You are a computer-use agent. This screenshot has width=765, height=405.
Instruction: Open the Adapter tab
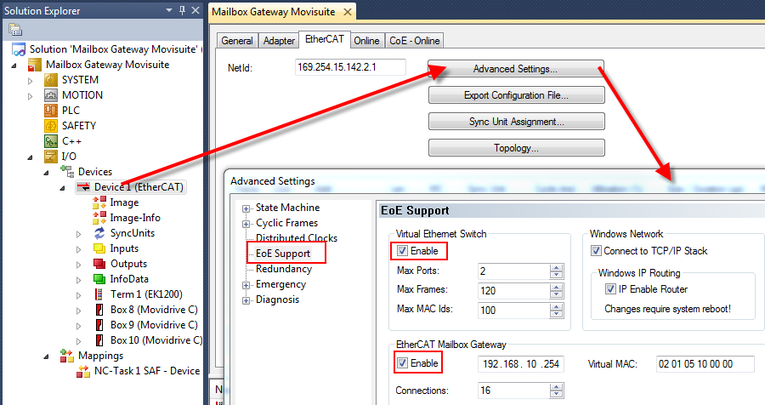(279, 41)
